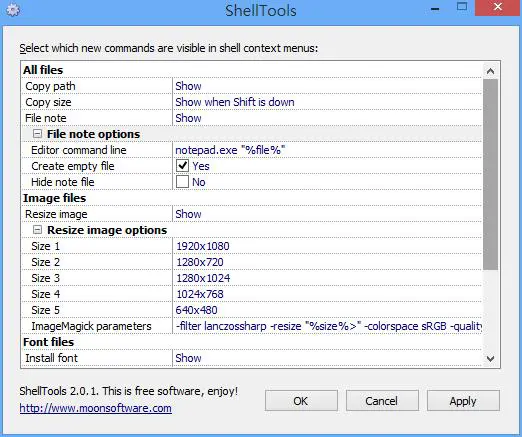Uncheck the Create empty file checkbox
This screenshot has height=437, width=522.
182,166
